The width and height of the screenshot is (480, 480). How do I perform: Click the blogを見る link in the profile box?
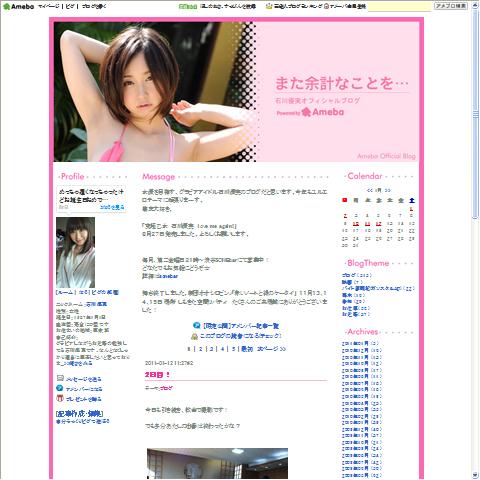click(x=112, y=207)
